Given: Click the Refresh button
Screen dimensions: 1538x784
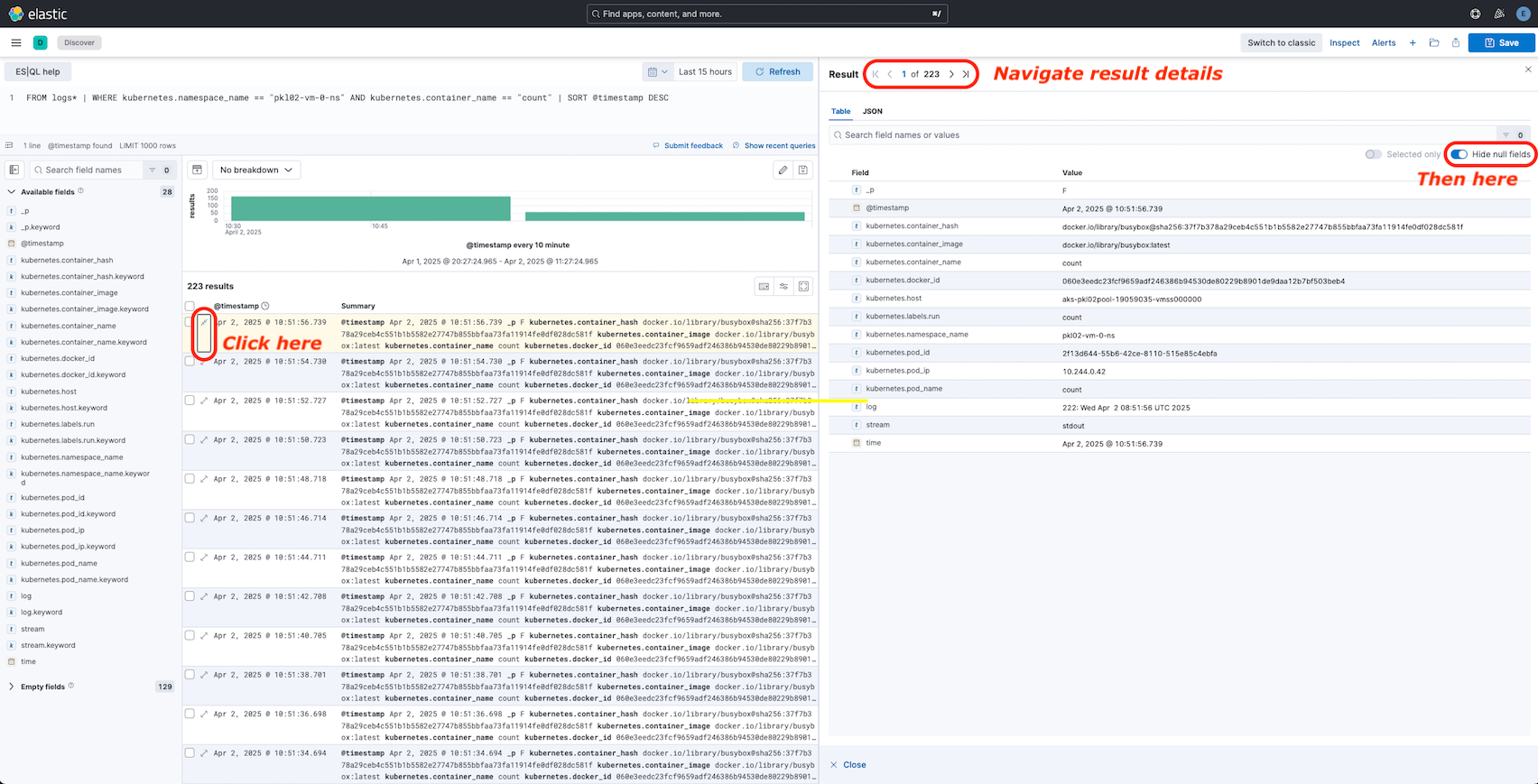Looking at the screenshot, I should coord(777,72).
